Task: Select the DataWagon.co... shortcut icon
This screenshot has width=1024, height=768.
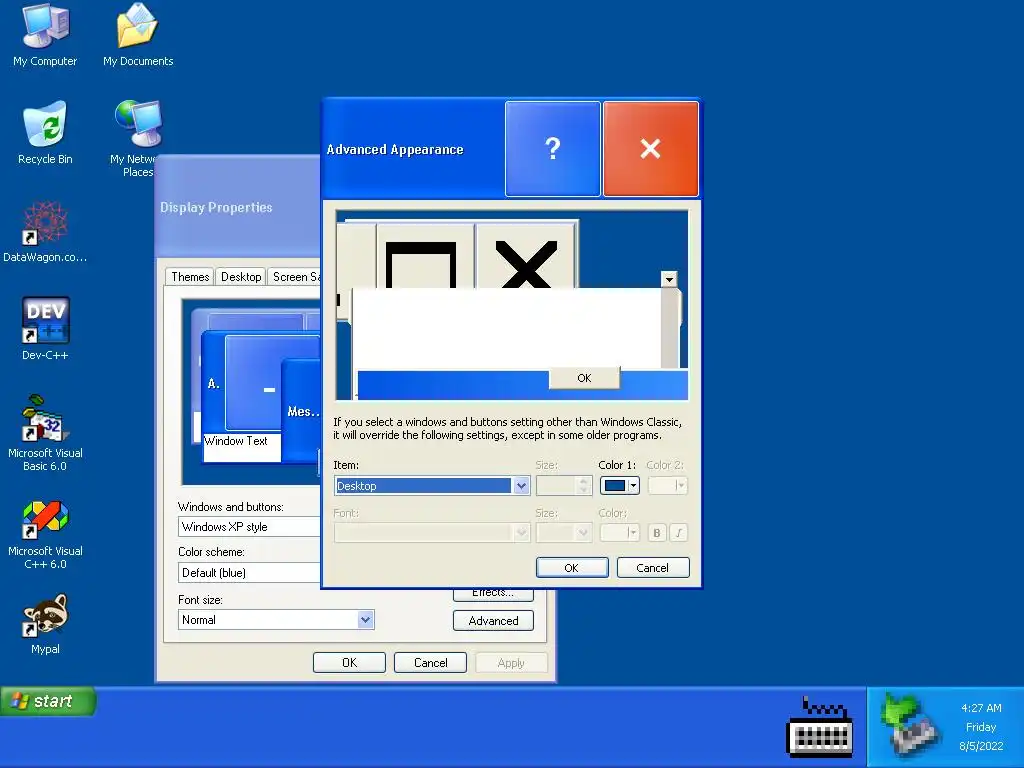Action: [45, 232]
